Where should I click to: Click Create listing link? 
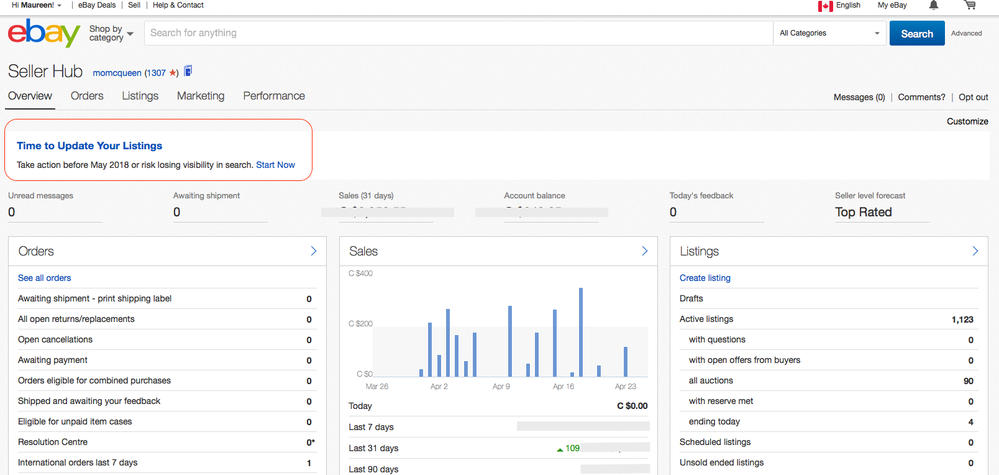click(x=705, y=278)
